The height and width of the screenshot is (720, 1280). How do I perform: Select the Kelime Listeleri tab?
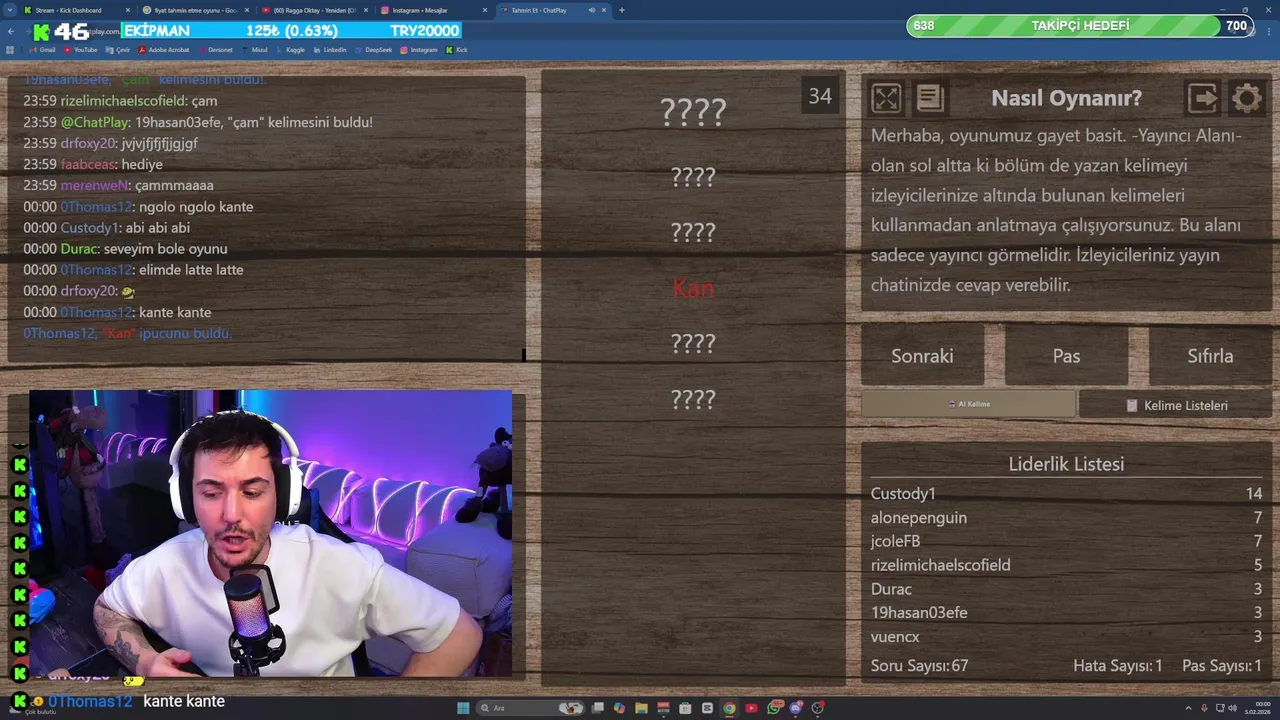pos(1176,405)
